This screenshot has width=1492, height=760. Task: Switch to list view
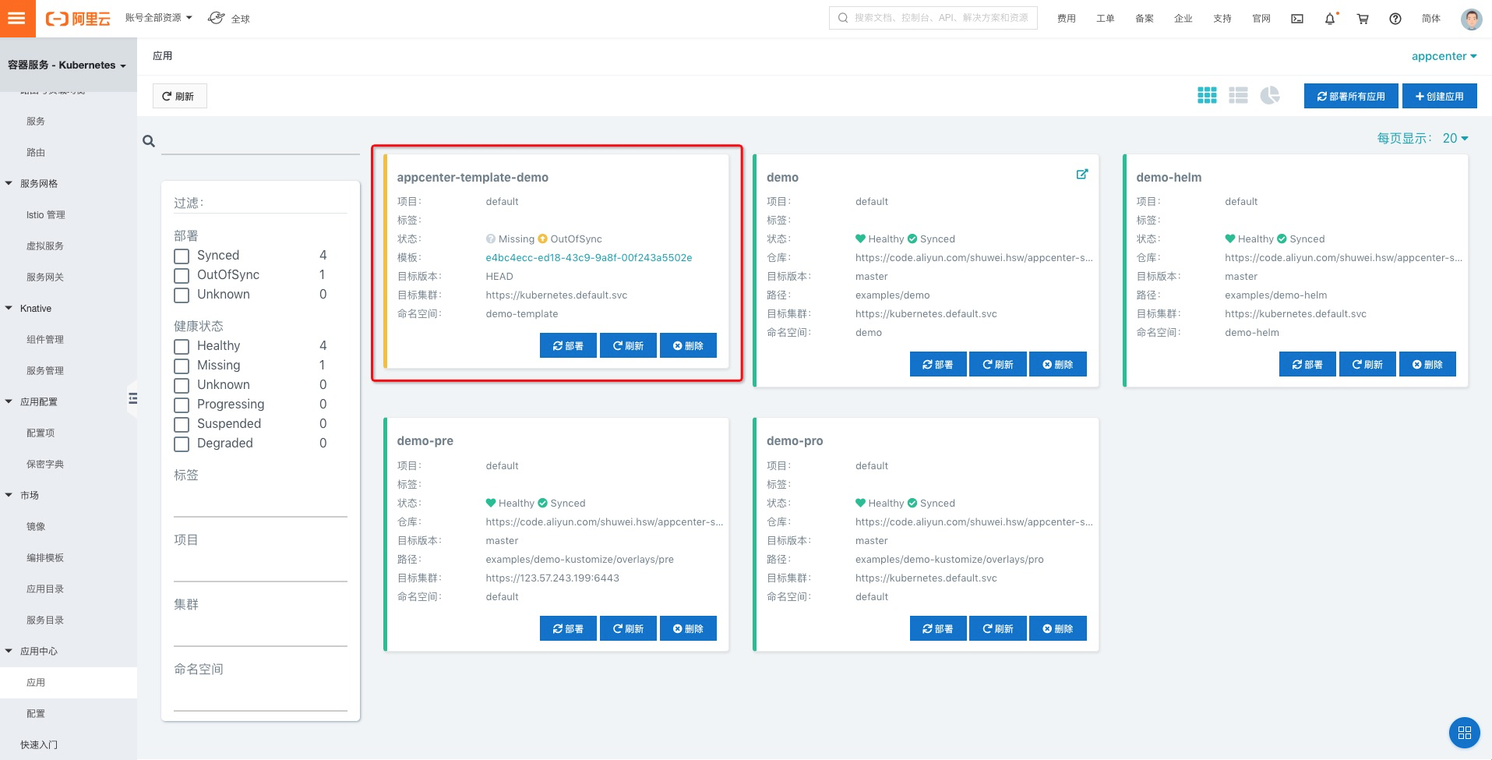(1238, 95)
